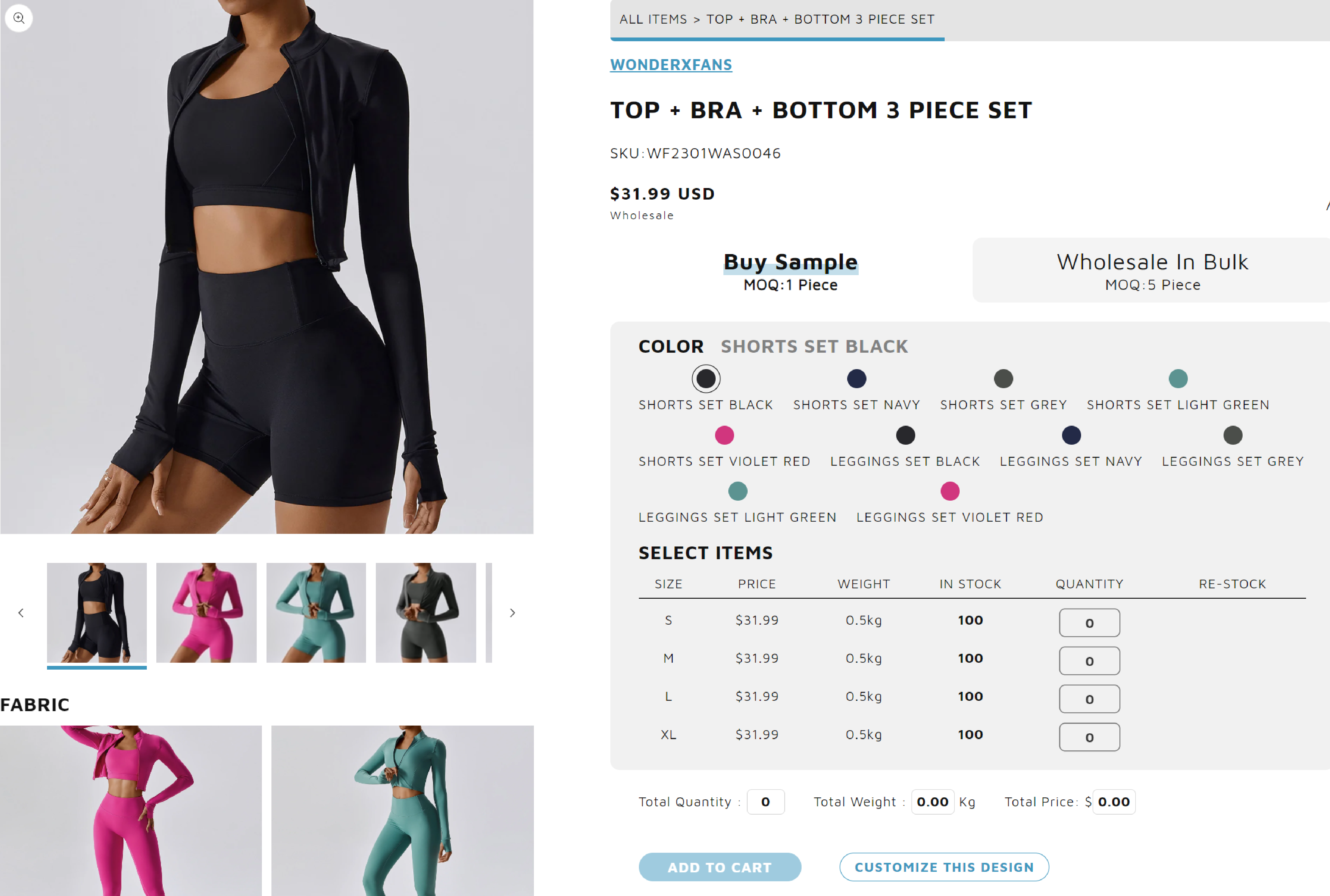Click quantity field for size S
The width and height of the screenshot is (1330, 896).
pyautogui.click(x=1089, y=622)
